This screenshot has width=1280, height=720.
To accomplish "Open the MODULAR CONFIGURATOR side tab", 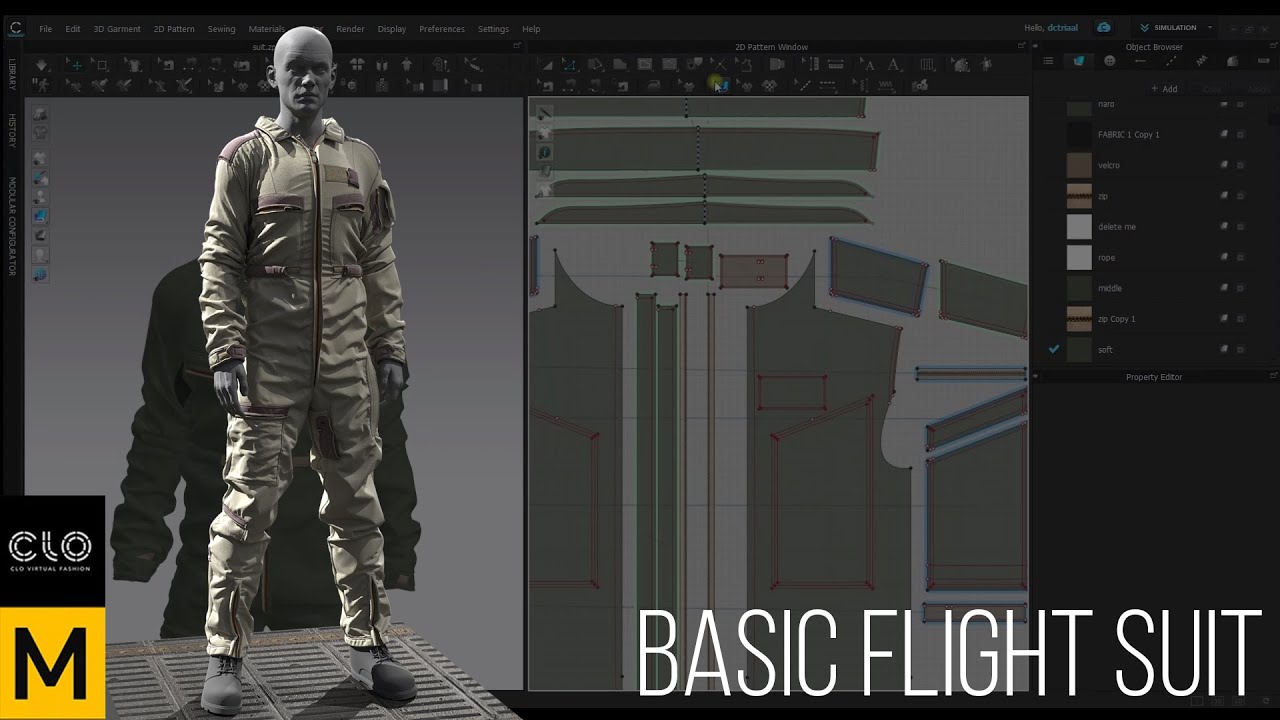I will point(12,227).
